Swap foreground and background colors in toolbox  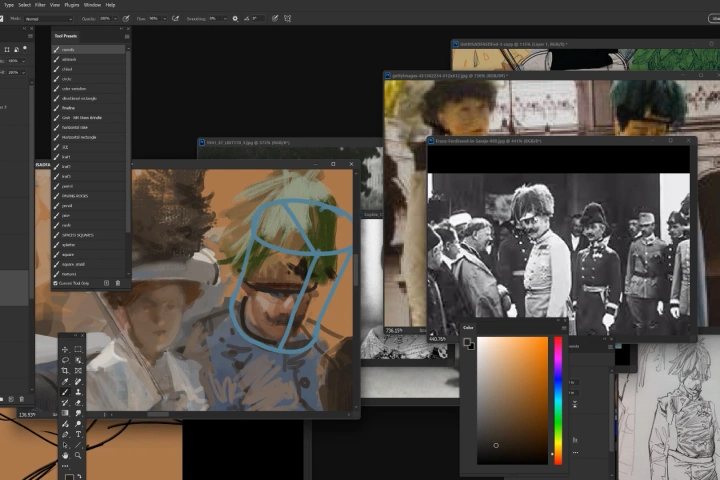click(x=79, y=476)
